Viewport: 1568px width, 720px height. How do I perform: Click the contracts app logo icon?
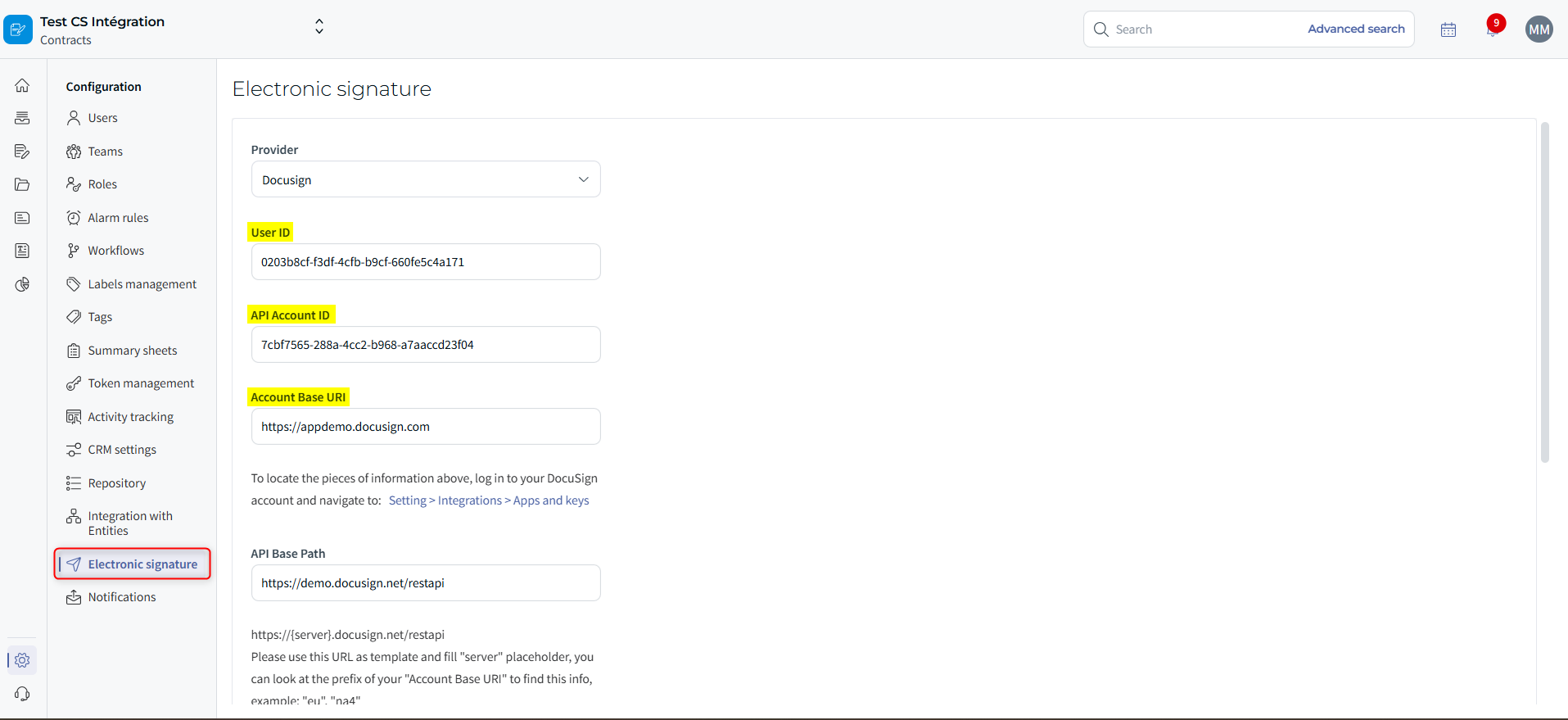point(18,29)
